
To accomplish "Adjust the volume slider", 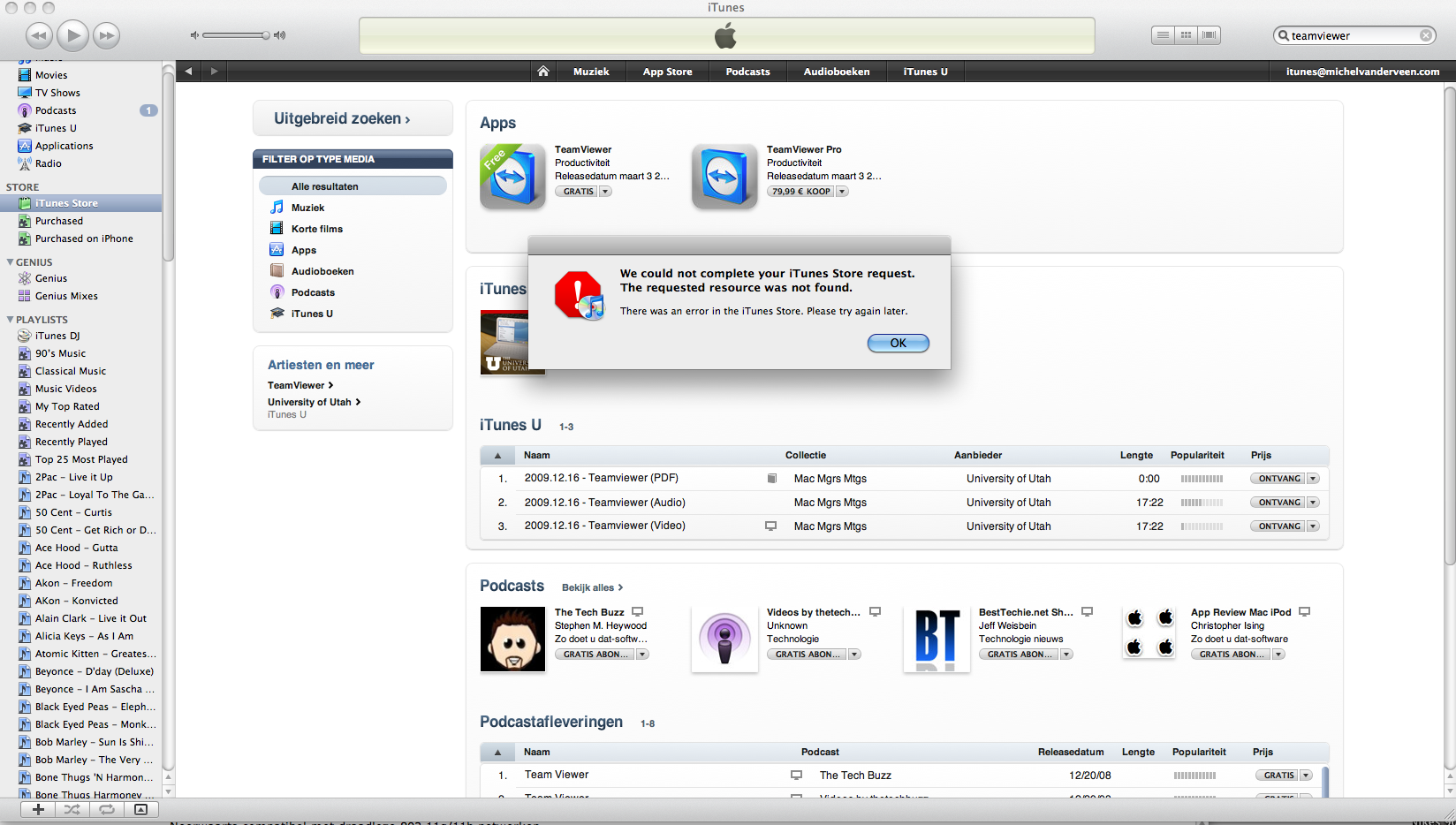I will click(235, 35).
